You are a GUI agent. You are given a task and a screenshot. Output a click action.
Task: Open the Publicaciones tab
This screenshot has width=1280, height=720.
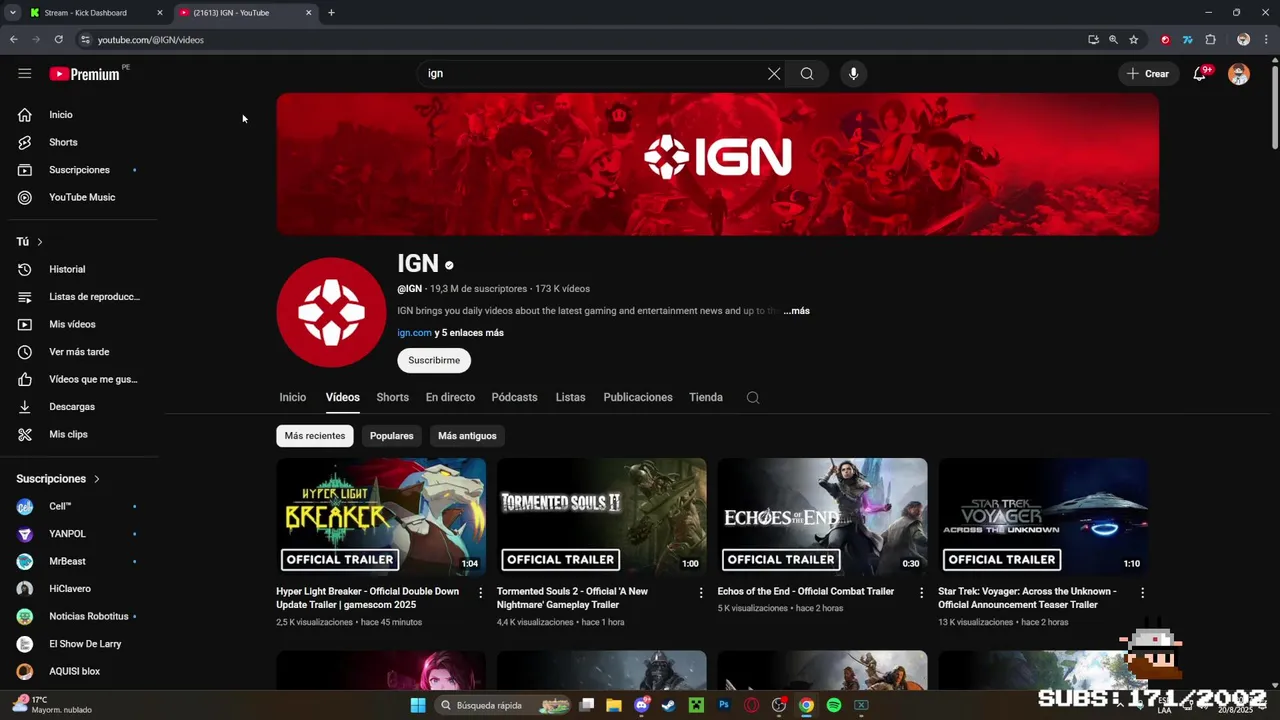(x=638, y=397)
